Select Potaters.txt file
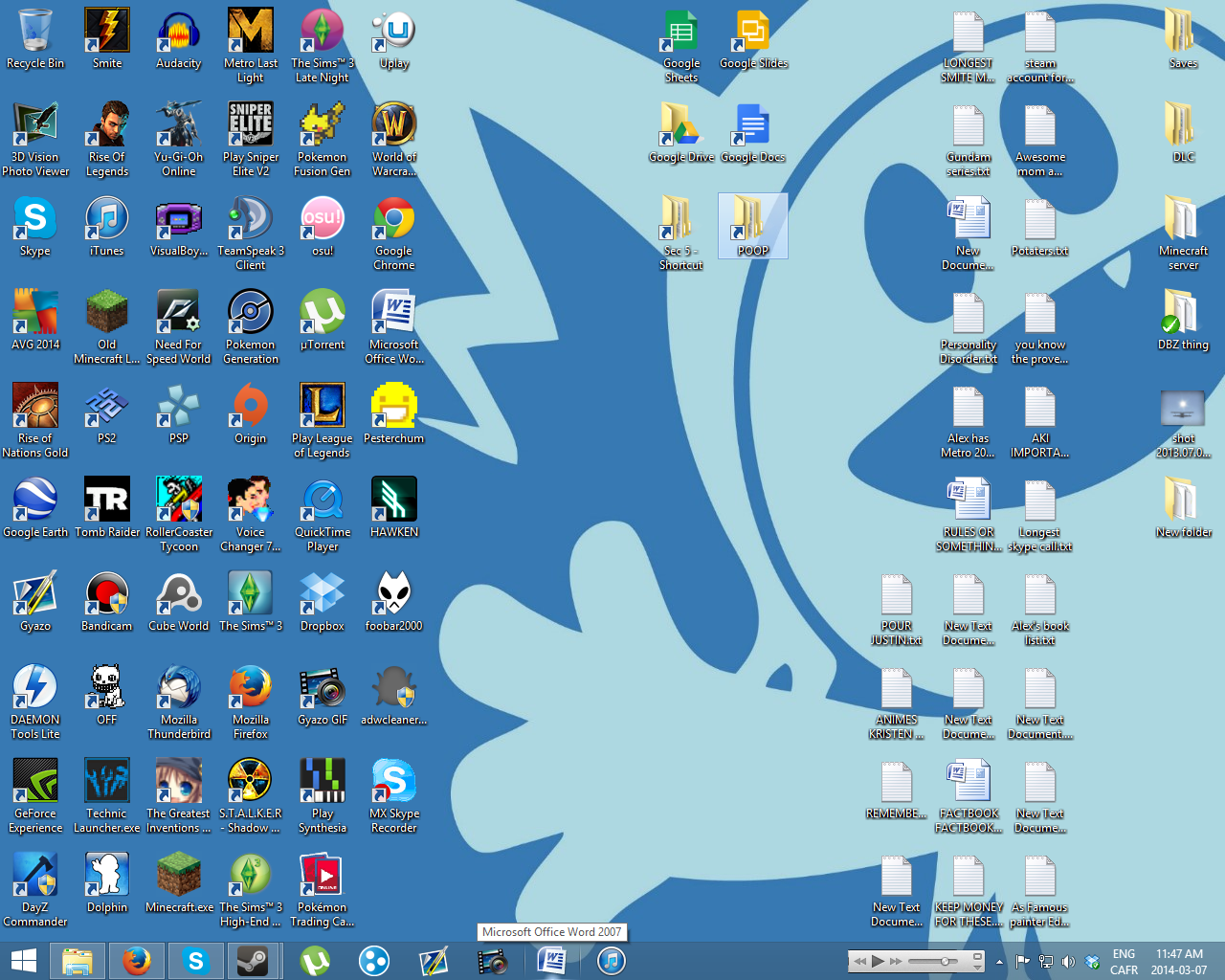Screen dimensions: 1225x980 click(x=1040, y=227)
